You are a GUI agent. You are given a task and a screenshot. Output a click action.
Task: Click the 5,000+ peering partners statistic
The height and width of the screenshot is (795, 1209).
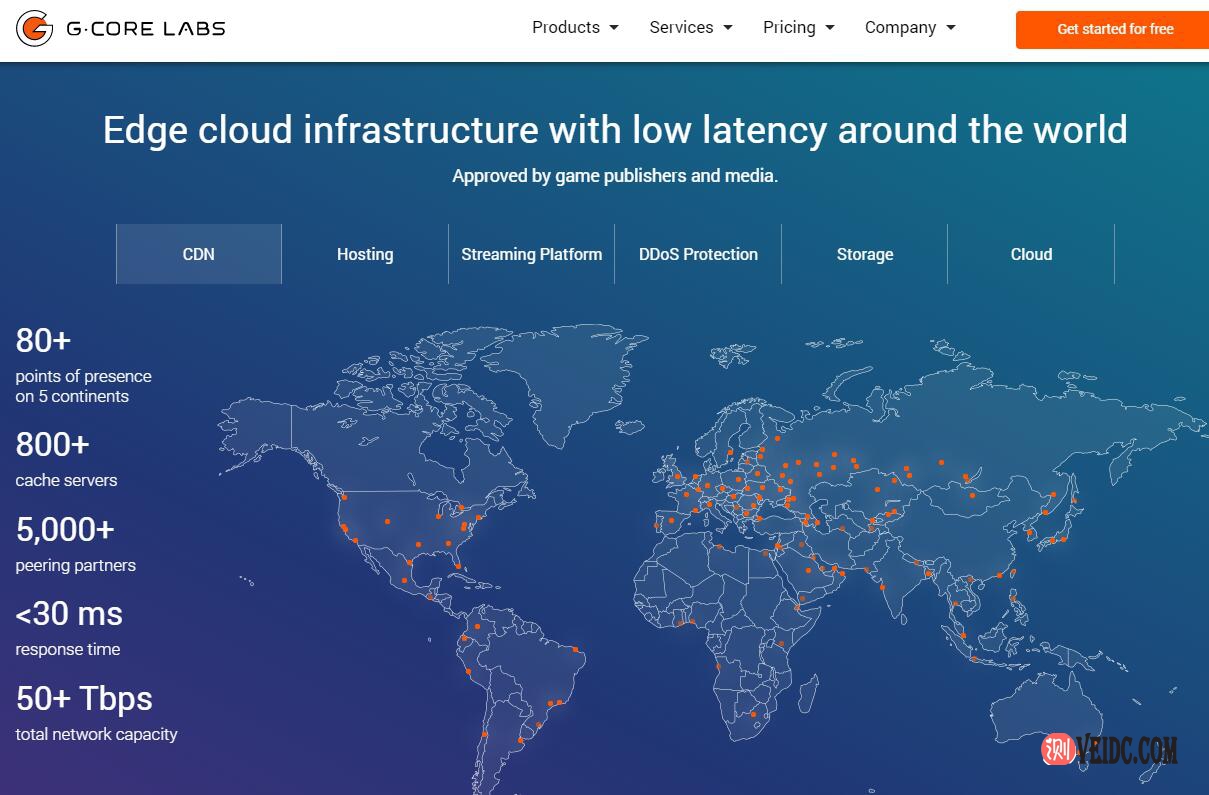coord(75,543)
